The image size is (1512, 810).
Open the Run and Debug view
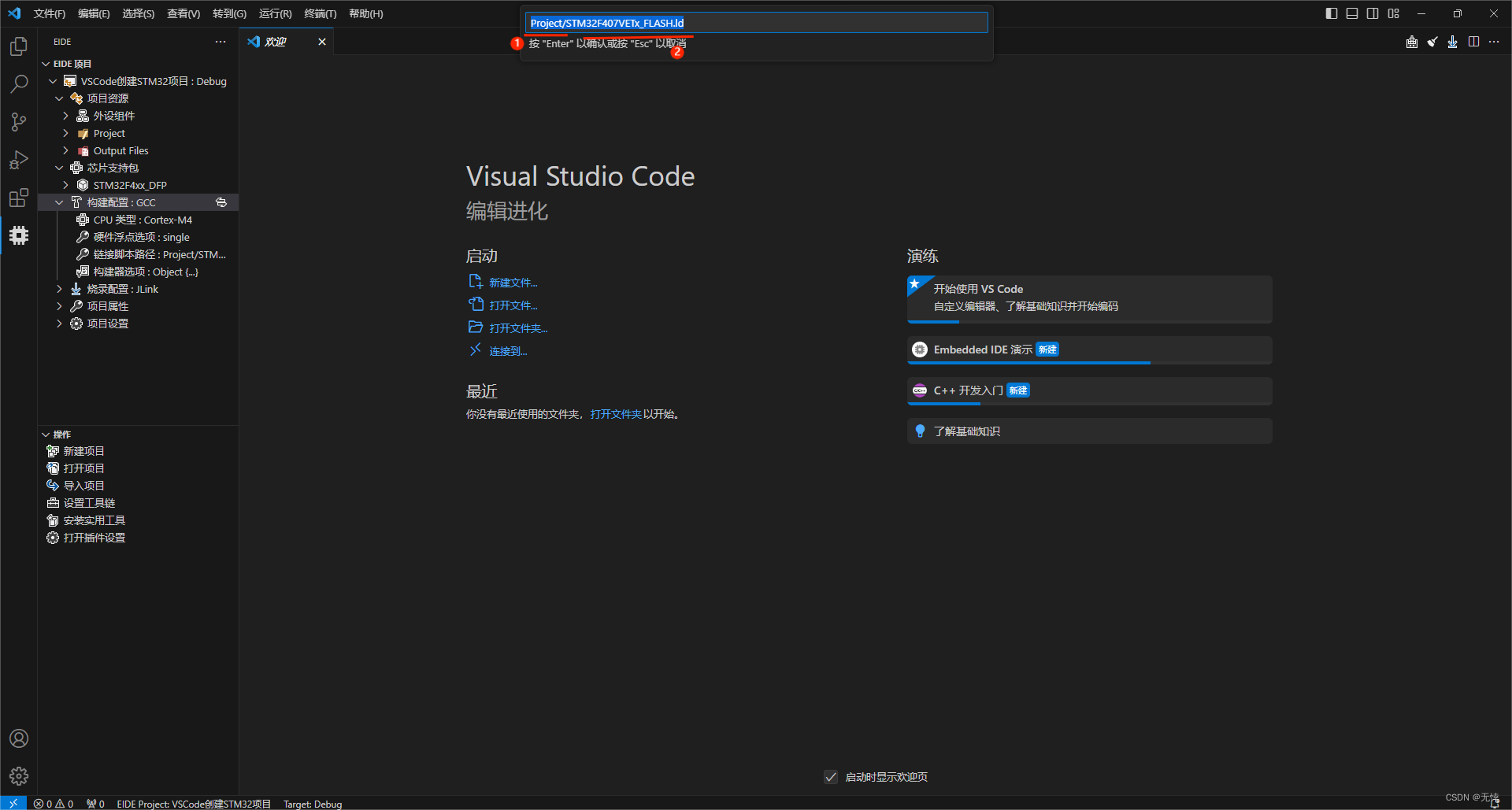(x=19, y=160)
